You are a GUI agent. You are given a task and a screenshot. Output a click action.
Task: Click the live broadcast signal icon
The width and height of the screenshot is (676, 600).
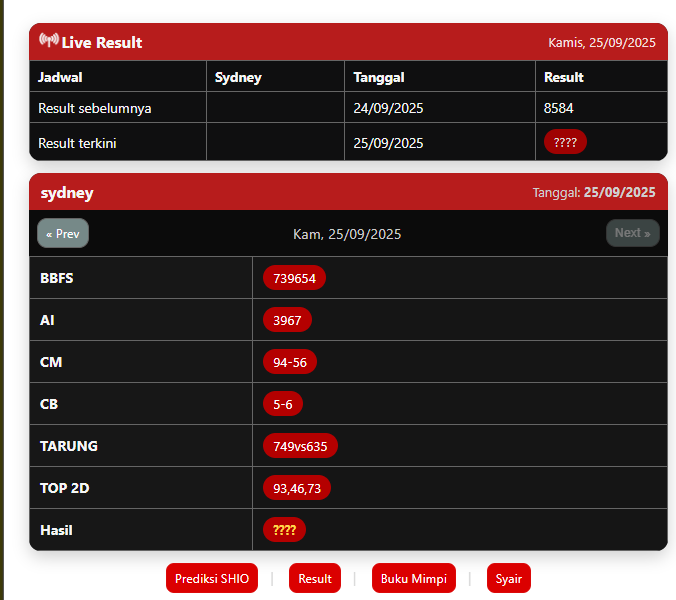[48, 41]
